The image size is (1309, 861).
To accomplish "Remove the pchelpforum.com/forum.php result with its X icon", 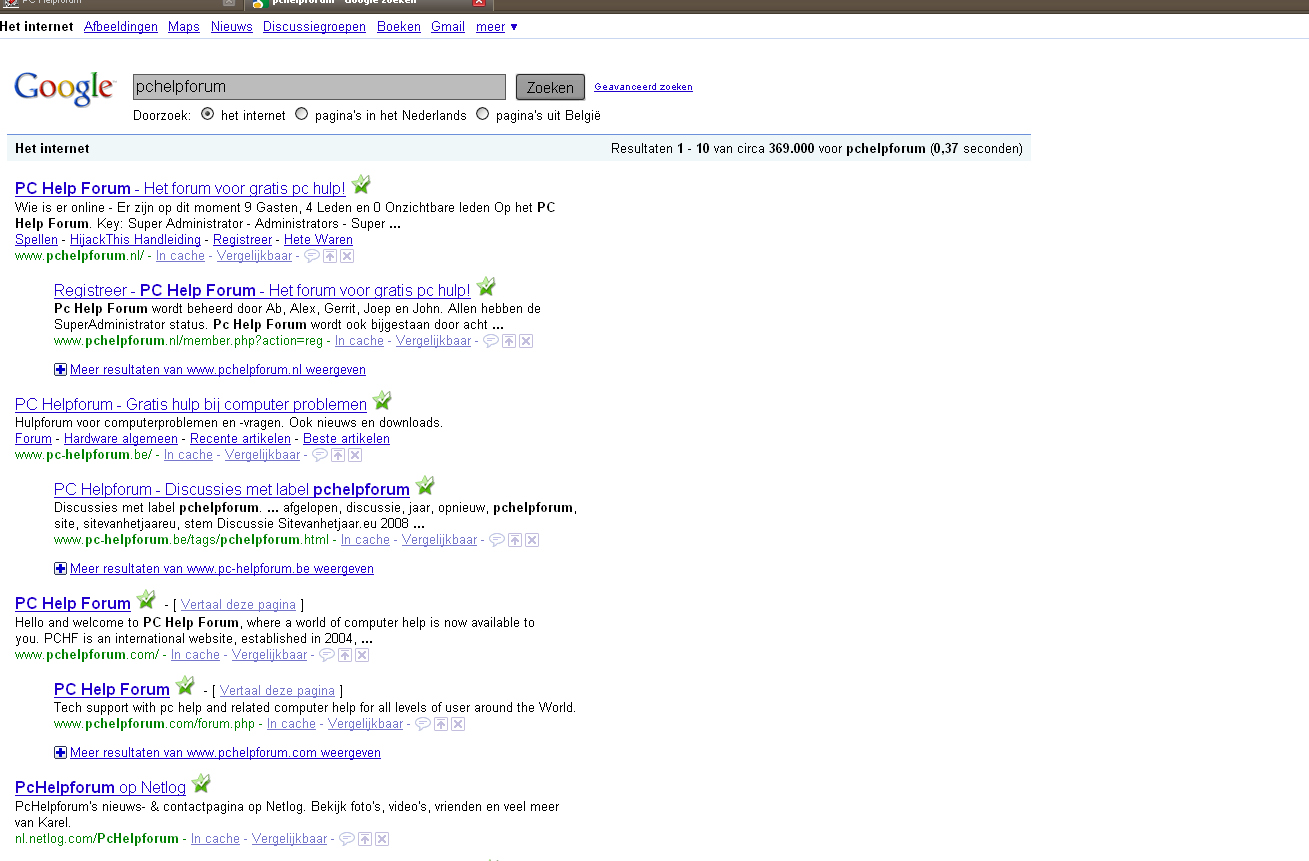I will tap(458, 724).
